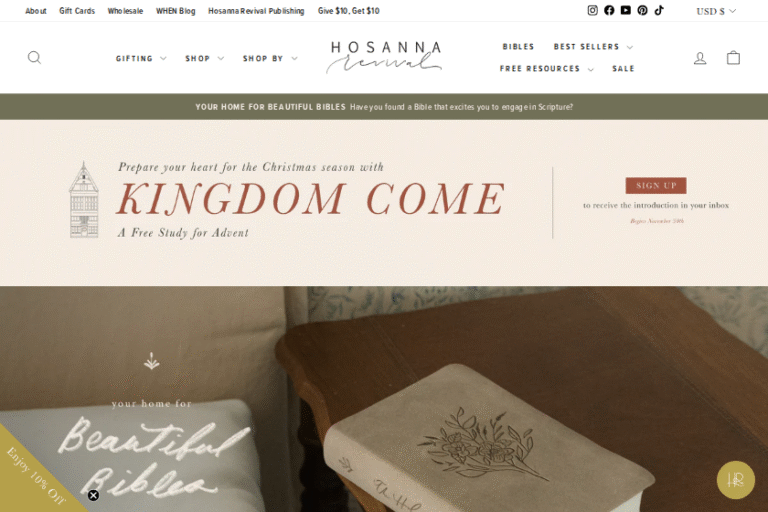Open the Pinterest icon link
Viewport: 768px width, 512px height.
coord(642,10)
